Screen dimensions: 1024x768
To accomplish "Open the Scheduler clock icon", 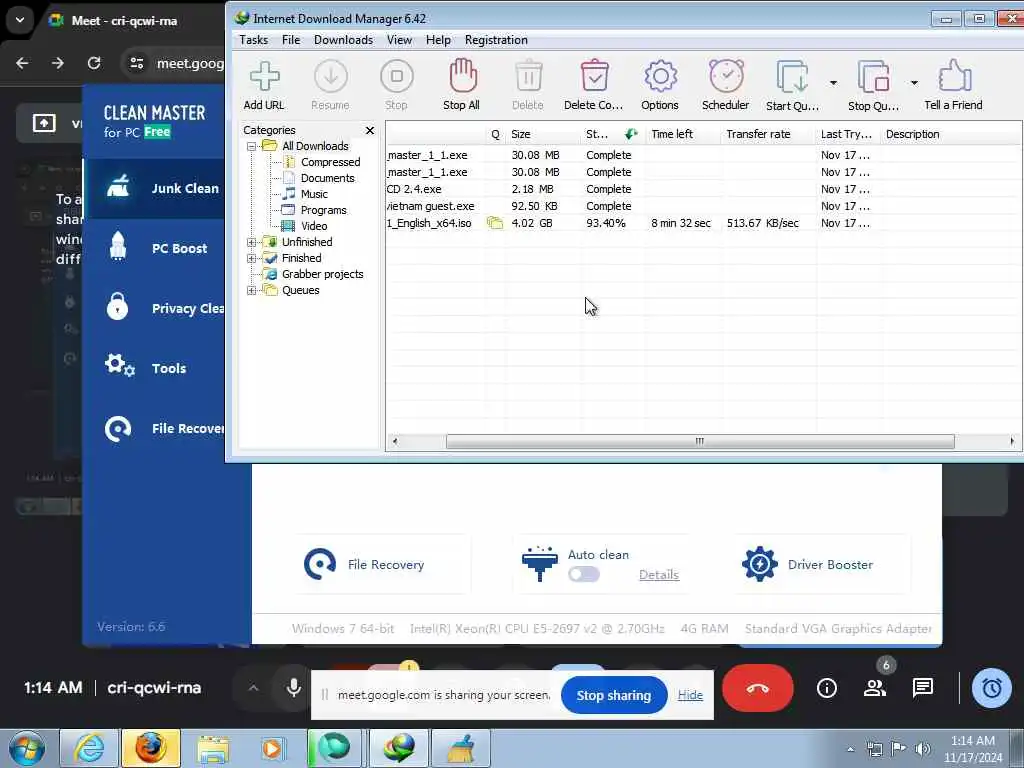I will click(726, 85).
